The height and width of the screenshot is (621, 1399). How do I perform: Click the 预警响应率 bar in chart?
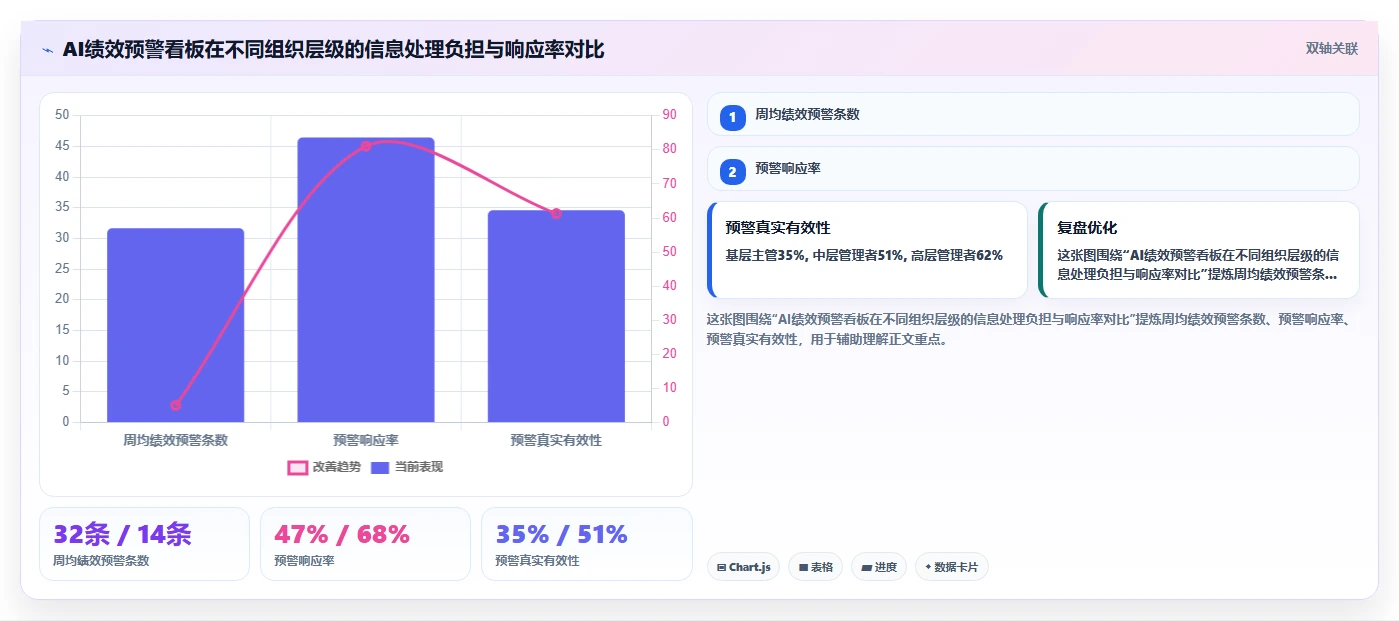[x=366, y=280]
